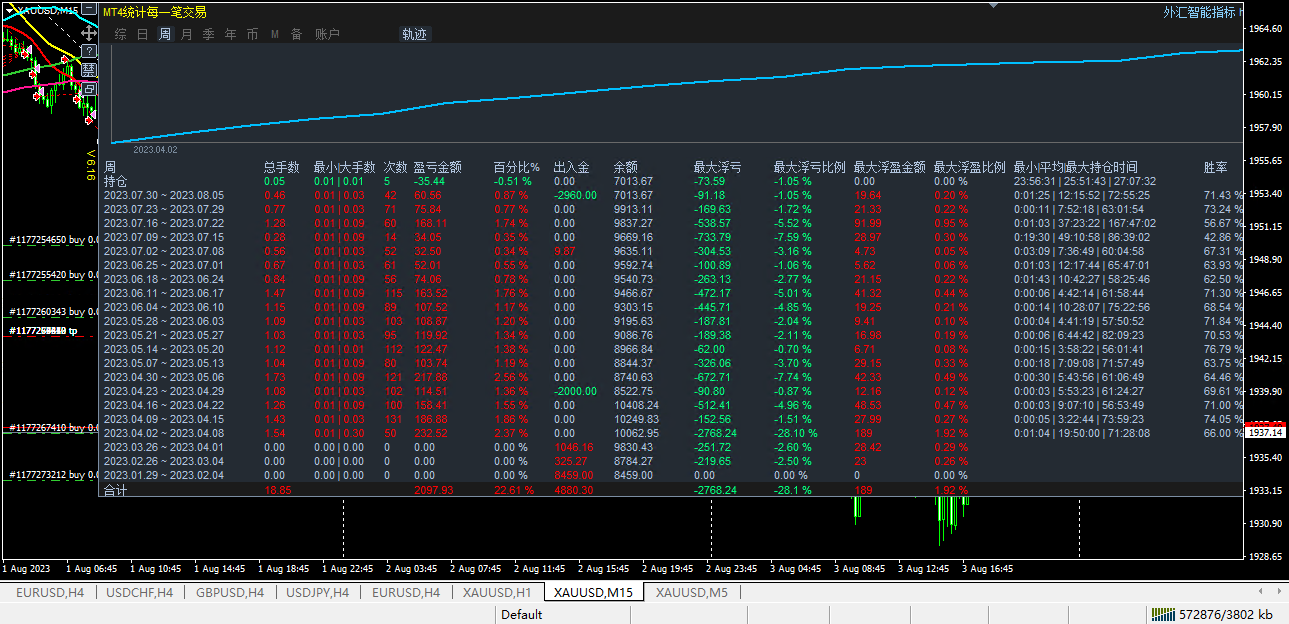This screenshot has width=1289, height=624.
Task: Click the 禁 (disable) icon button
Action: (x=89, y=70)
